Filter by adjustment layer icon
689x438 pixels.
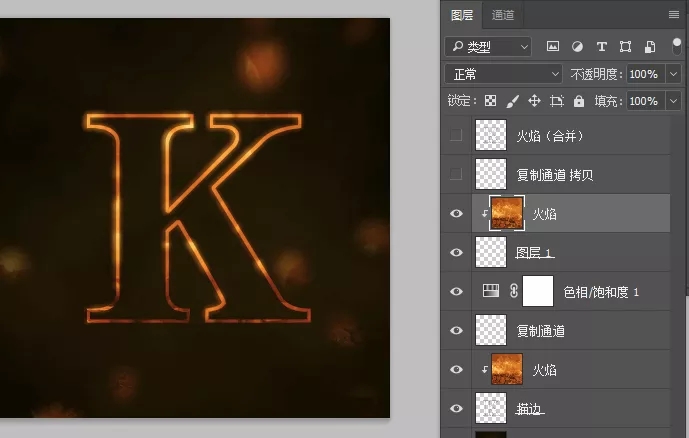[577, 47]
